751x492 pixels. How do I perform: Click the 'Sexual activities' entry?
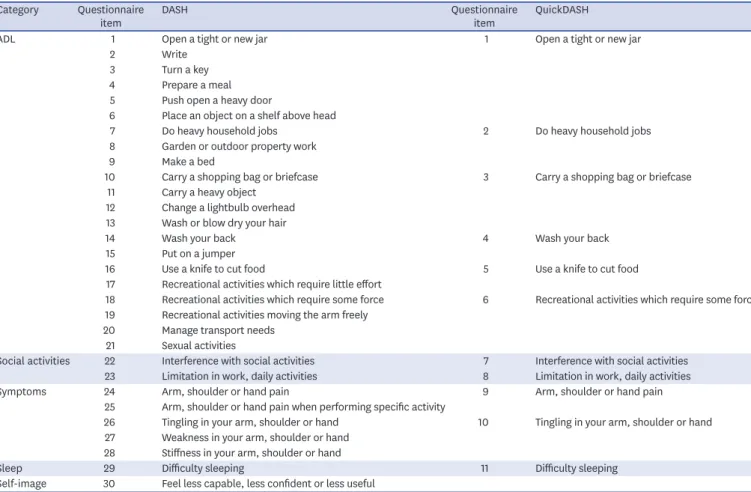(x=198, y=345)
